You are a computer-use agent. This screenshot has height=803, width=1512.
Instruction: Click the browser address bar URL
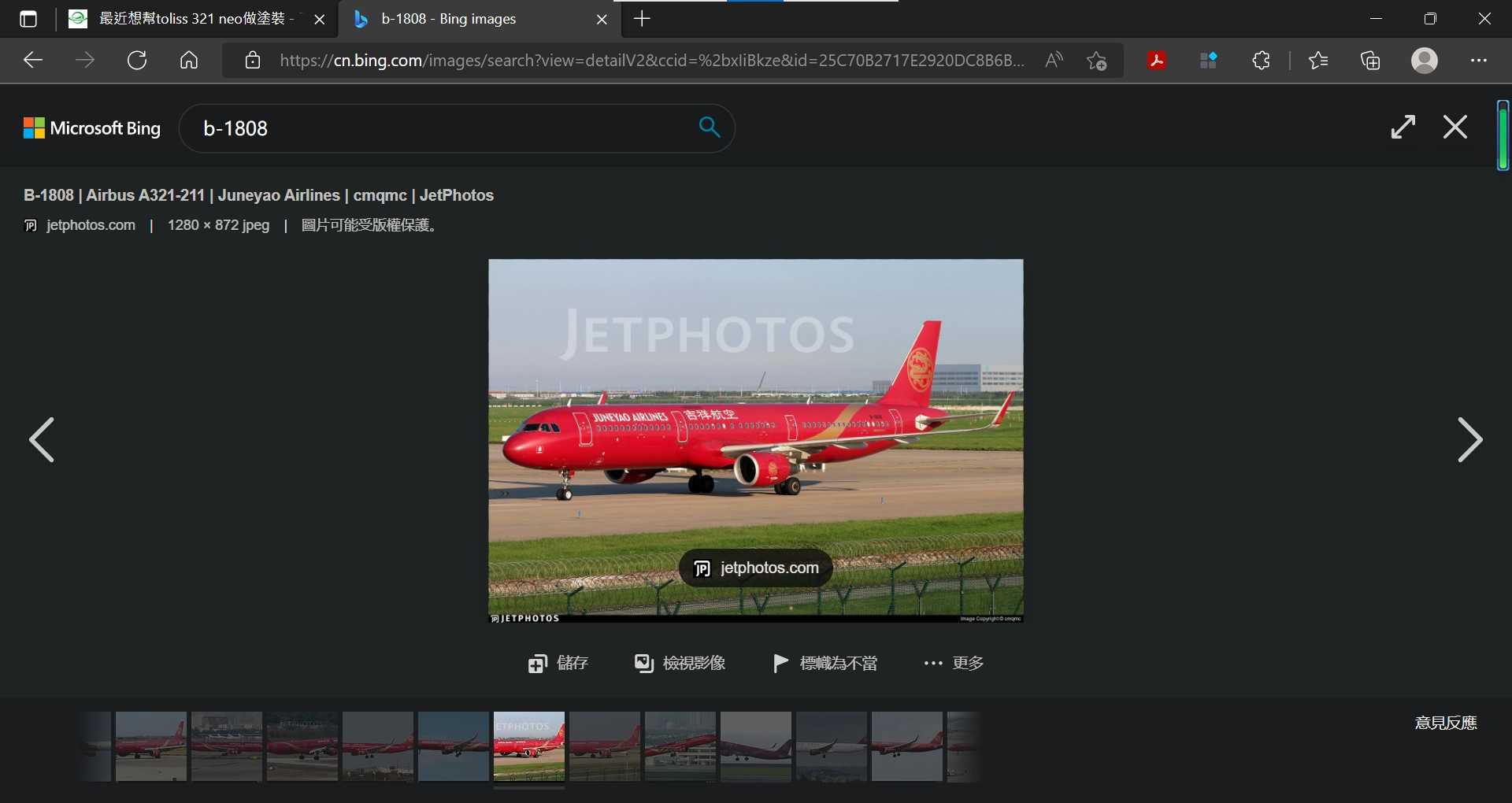(x=652, y=61)
